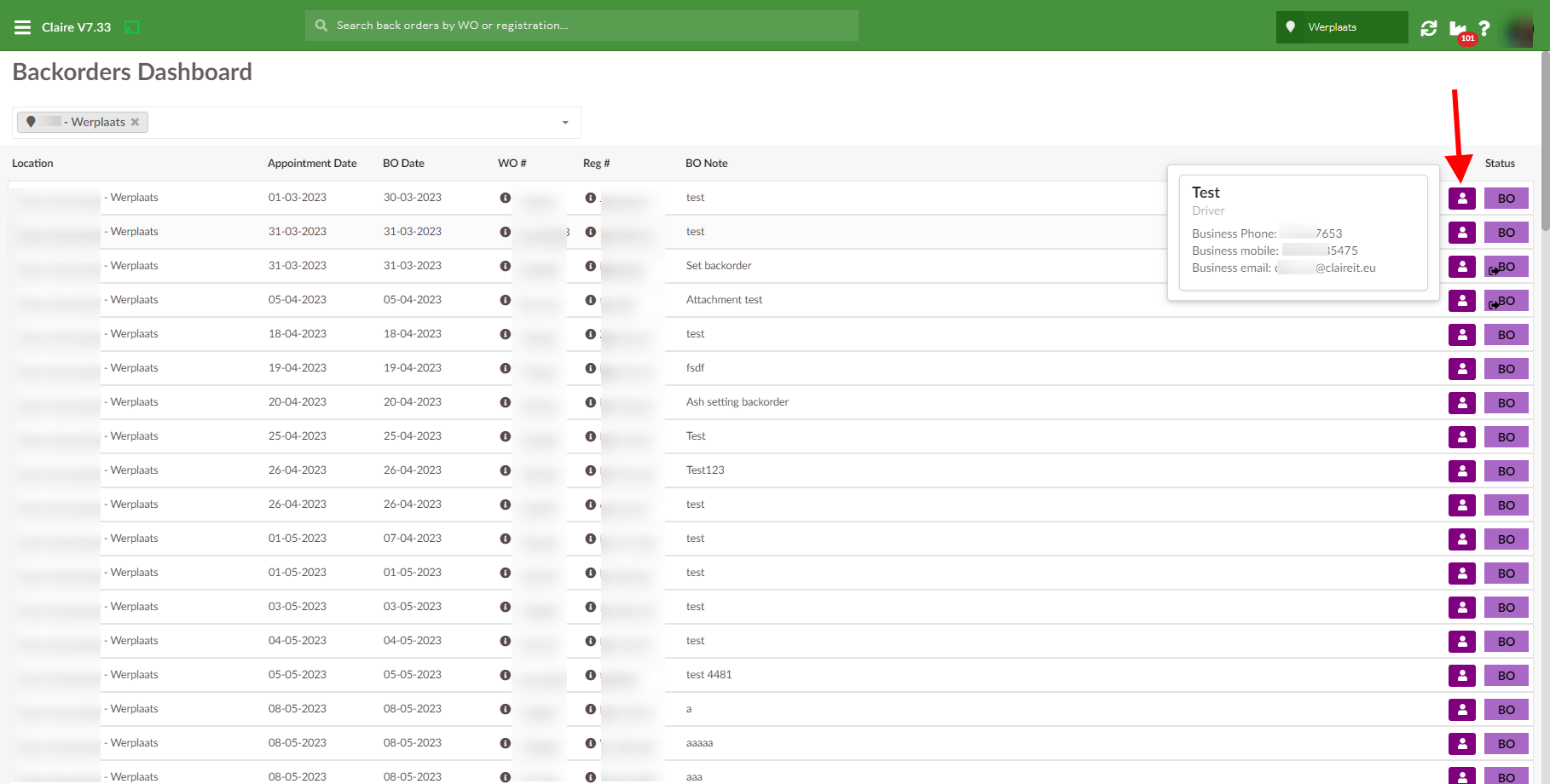Viewport: 1550px width, 784px height.
Task: Click driver icon in Attachment test row
Action: coord(1462,301)
